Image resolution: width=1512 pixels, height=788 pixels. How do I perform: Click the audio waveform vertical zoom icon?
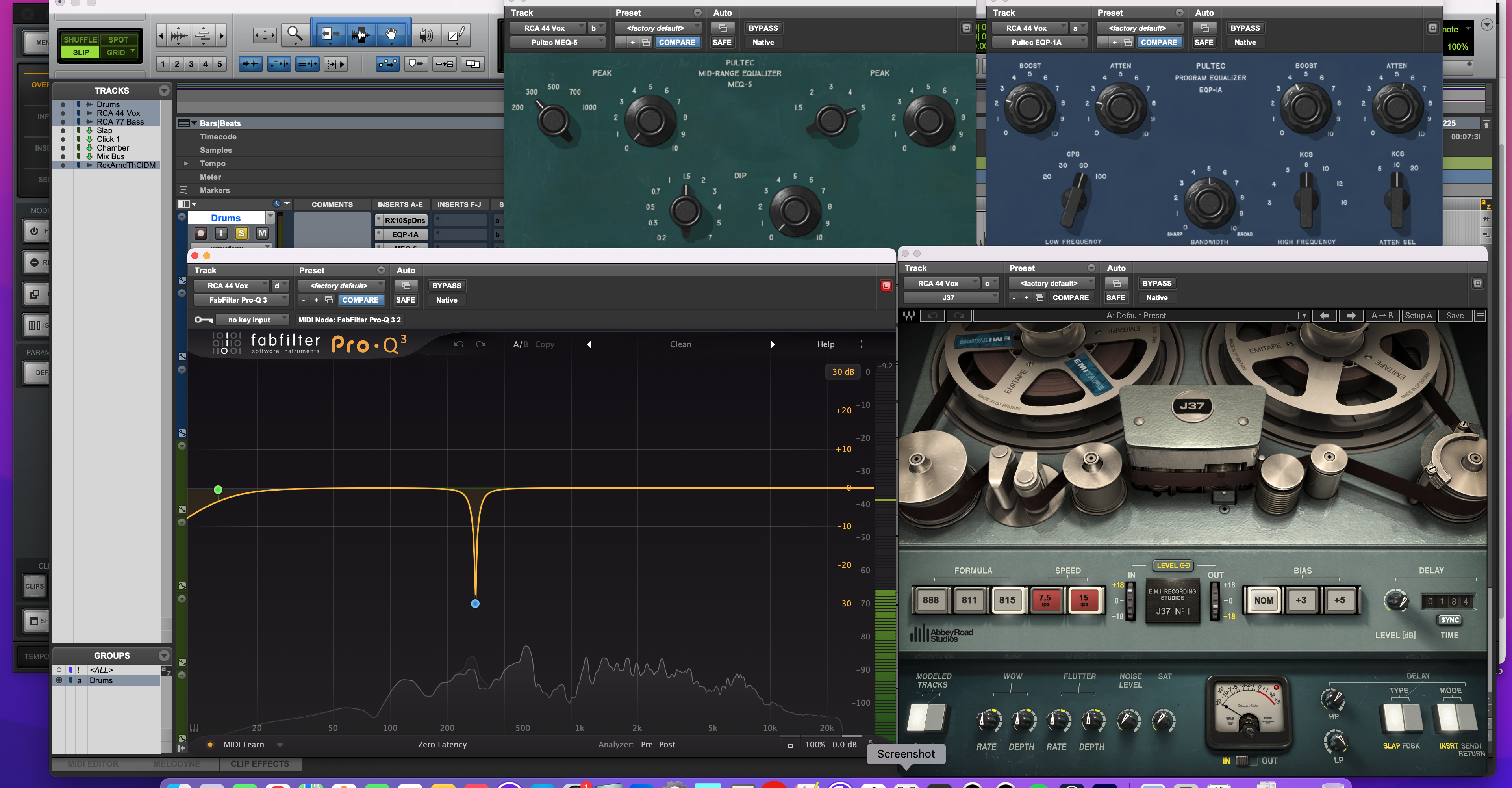click(179, 35)
